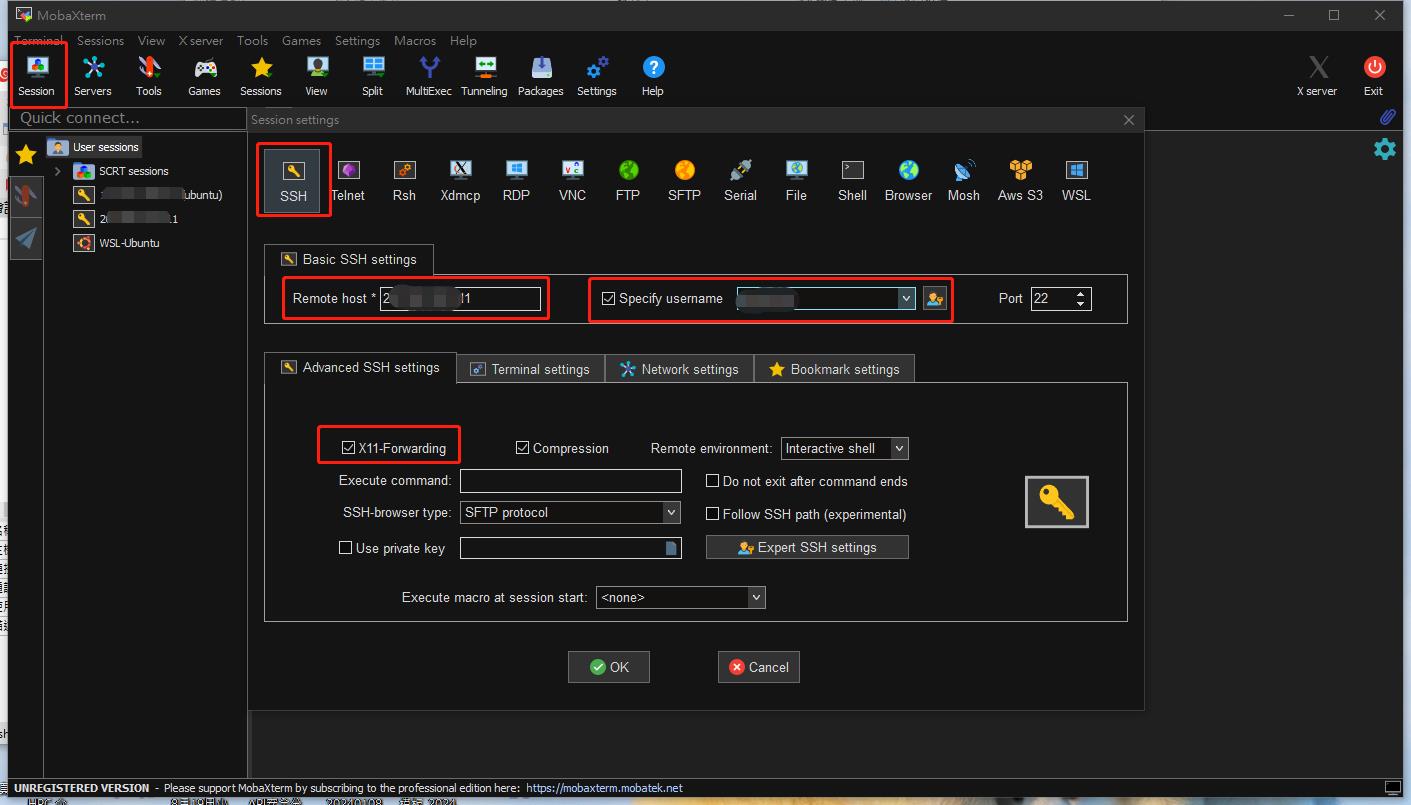Close the Session settings dialog

point(1129,120)
